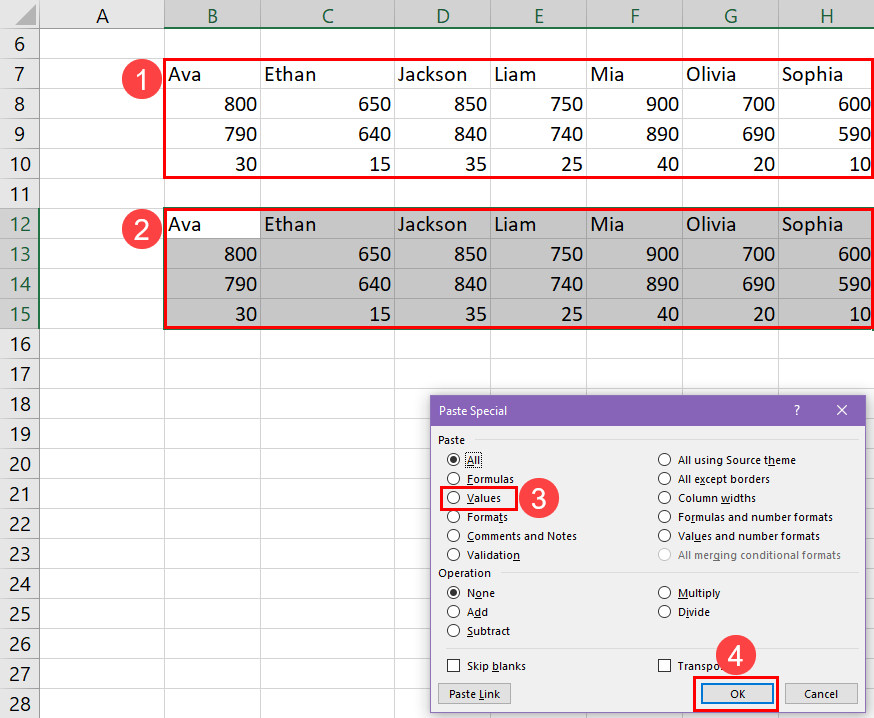Click cell with Sophia in row 7

tap(826, 74)
